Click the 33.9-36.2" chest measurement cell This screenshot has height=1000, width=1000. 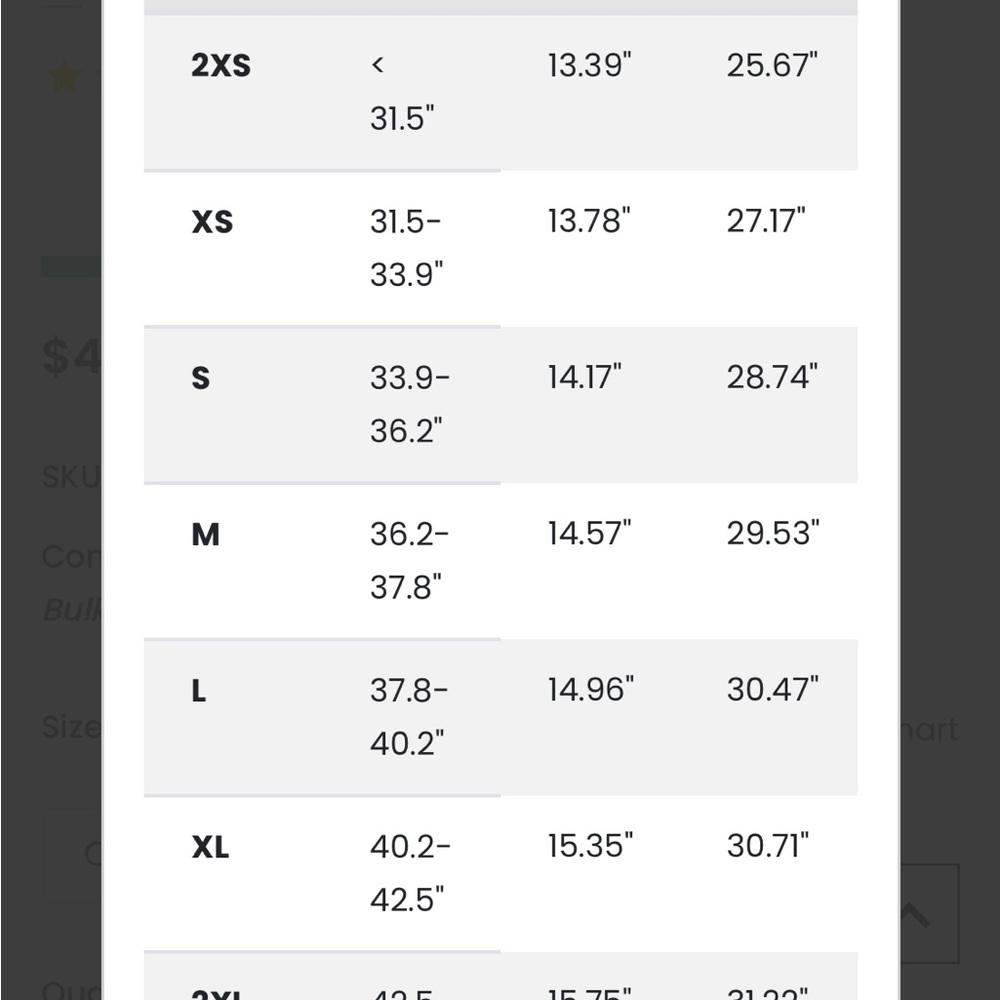click(410, 404)
